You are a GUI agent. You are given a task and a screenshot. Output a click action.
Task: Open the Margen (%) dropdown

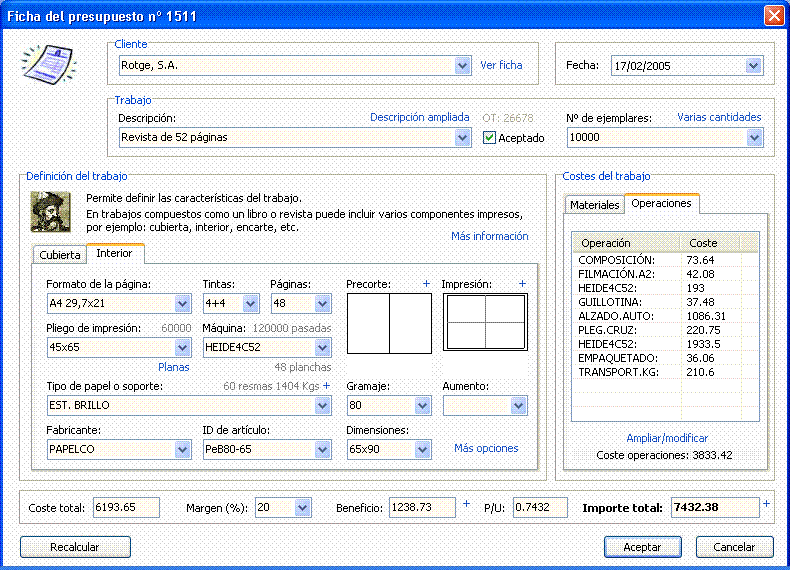[x=302, y=508]
